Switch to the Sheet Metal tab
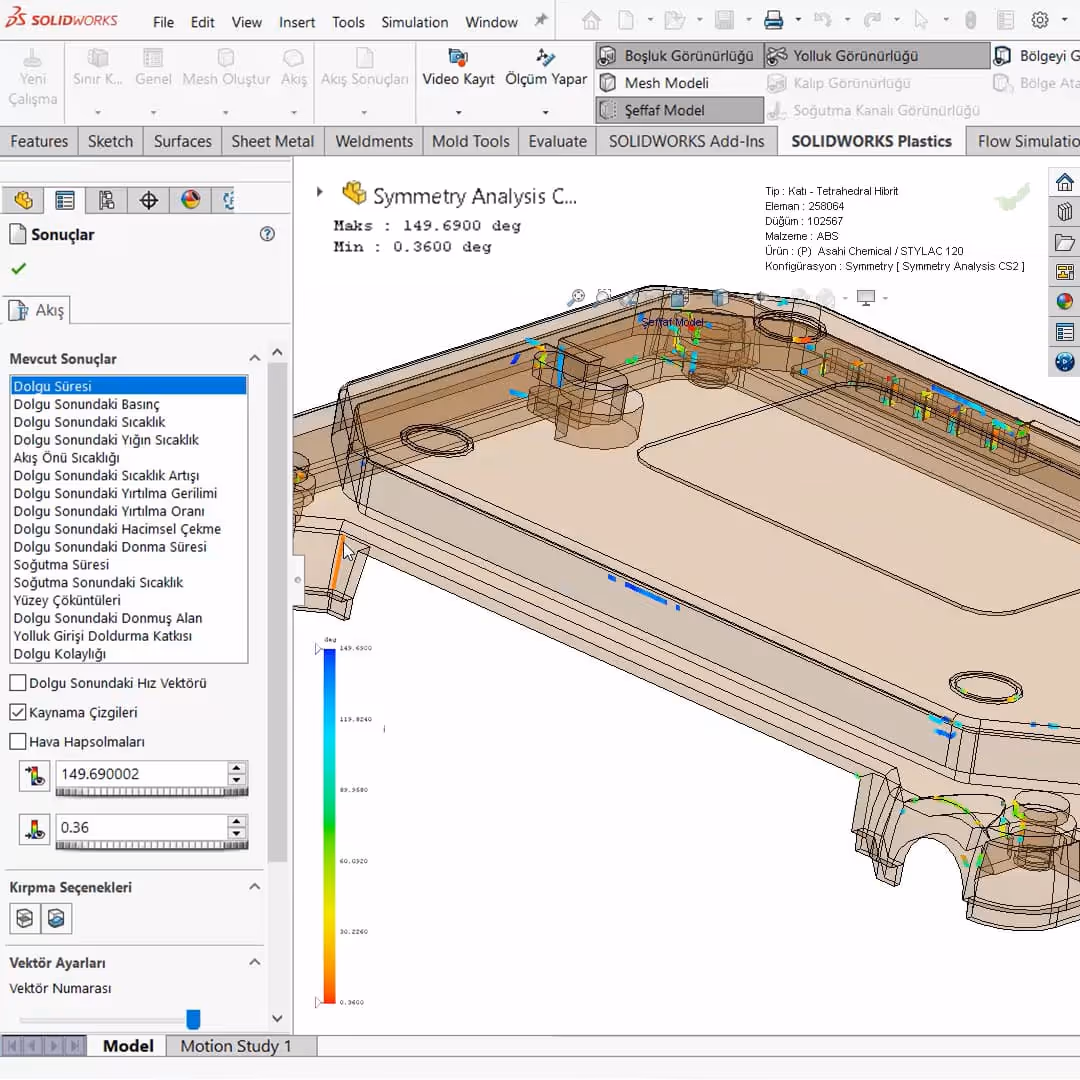 tap(272, 141)
